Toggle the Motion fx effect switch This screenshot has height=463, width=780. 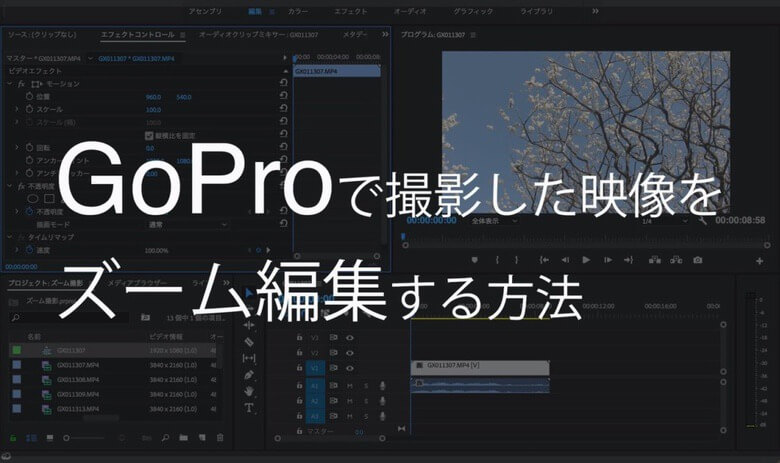tap(21, 84)
